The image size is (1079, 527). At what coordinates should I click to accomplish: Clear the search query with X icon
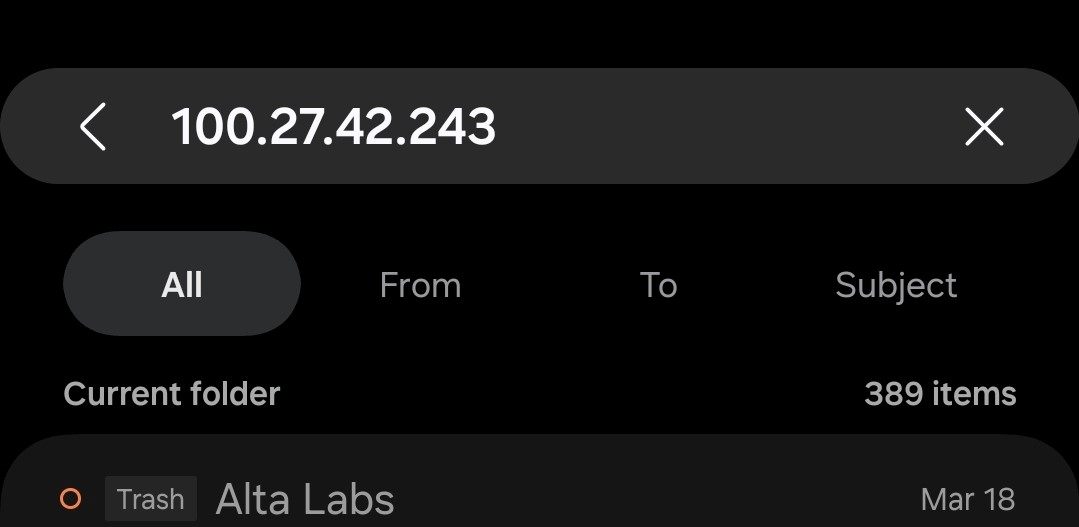(984, 127)
